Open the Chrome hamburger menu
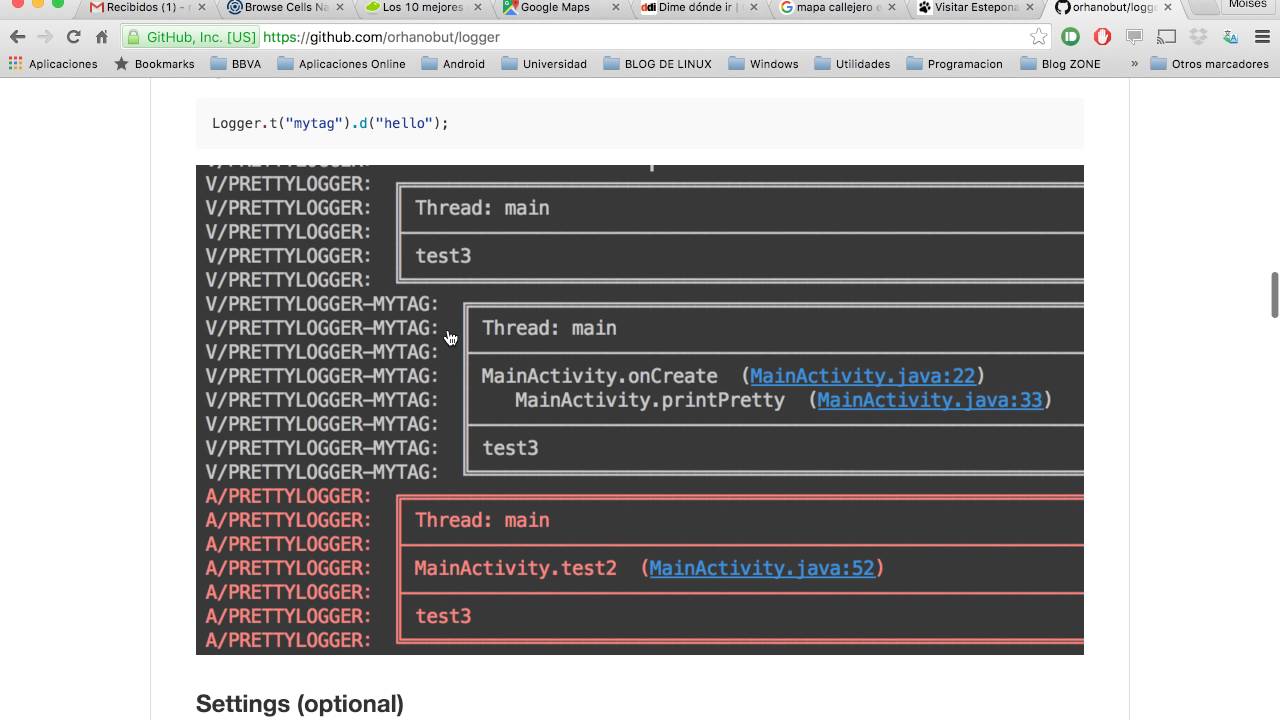This screenshot has height=720, width=1280. pos(1262,37)
